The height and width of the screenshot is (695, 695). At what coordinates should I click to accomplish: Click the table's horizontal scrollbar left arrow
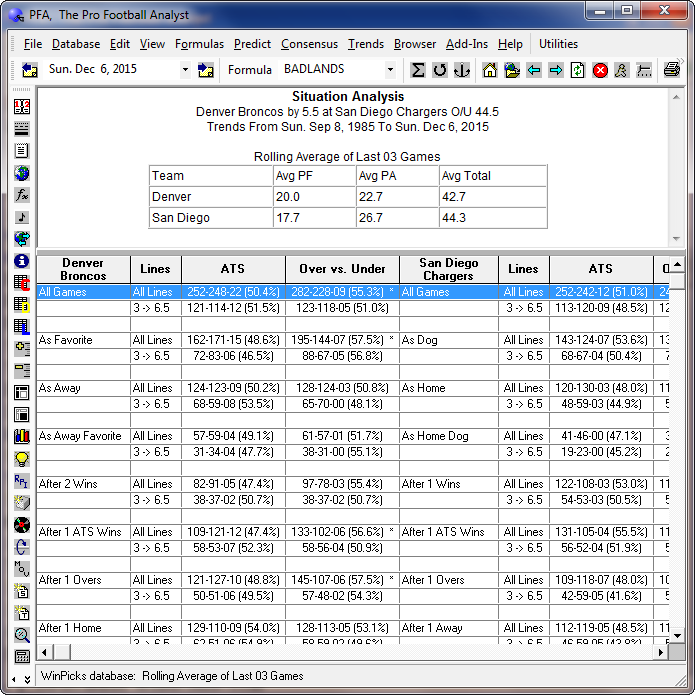[x=44, y=652]
